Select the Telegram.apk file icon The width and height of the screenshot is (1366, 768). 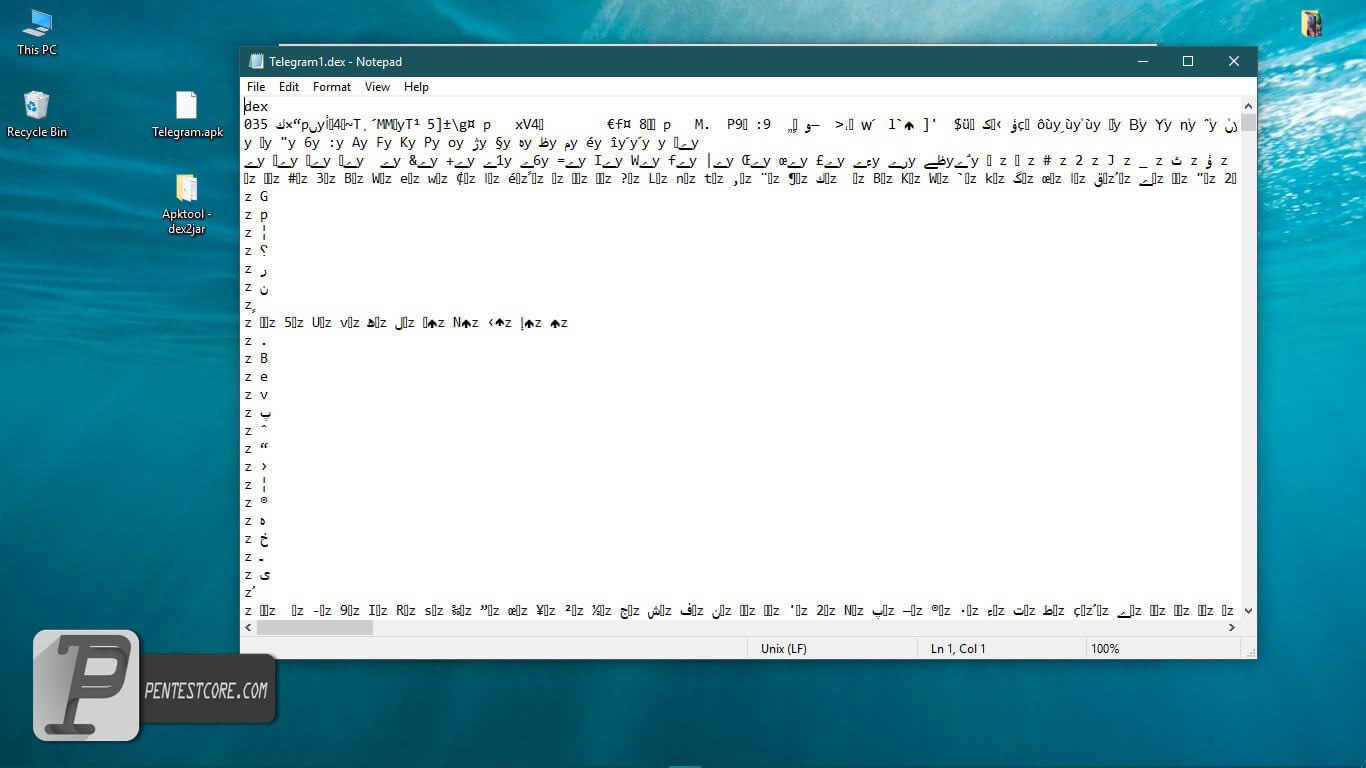(x=187, y=114)
